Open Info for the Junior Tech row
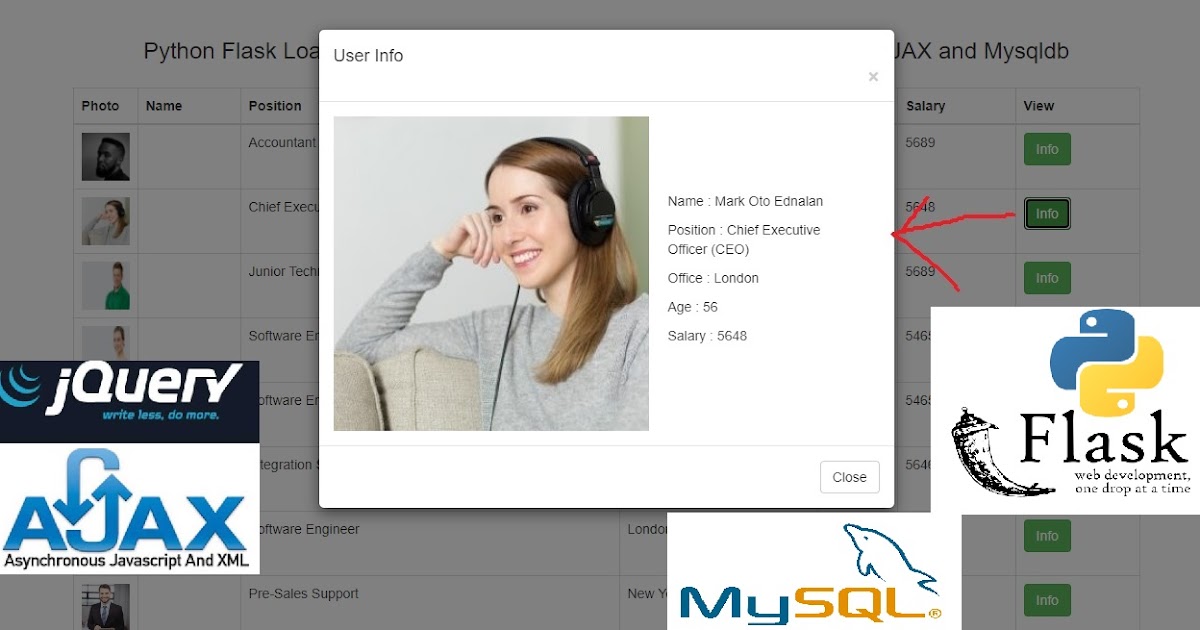Image resolution: width=1200 pixels, height=630 pixels. 1047,278
